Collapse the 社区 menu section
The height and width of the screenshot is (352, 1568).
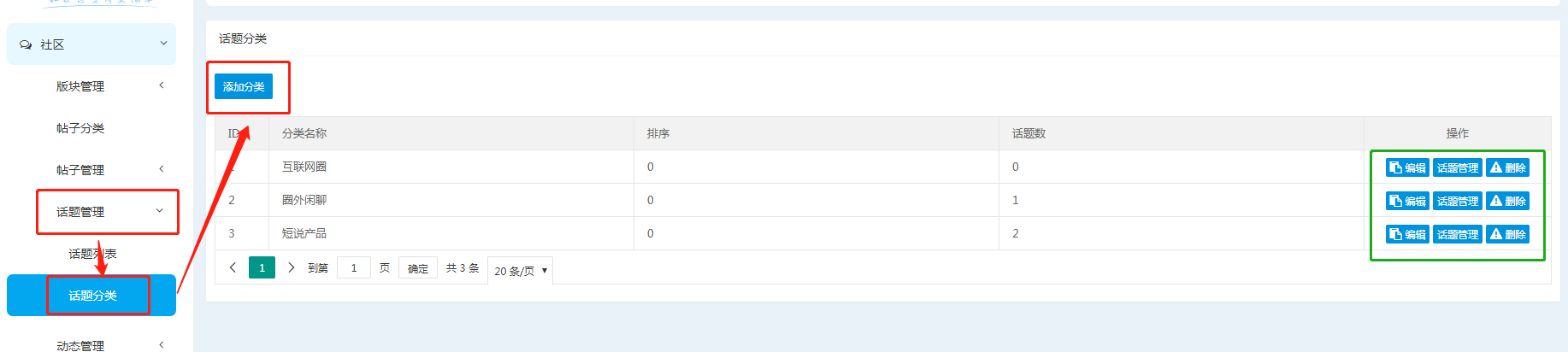(x=163, y=44)
